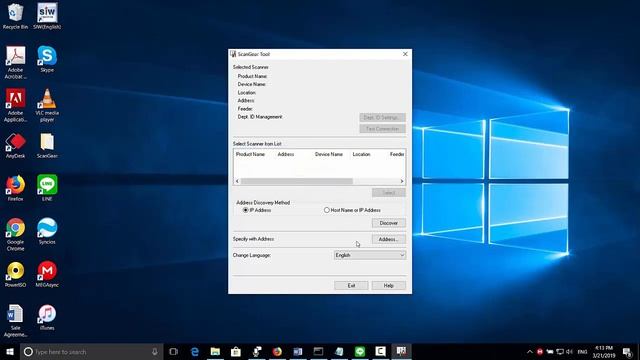Select the Skype desktop icon

coord(47,60)
